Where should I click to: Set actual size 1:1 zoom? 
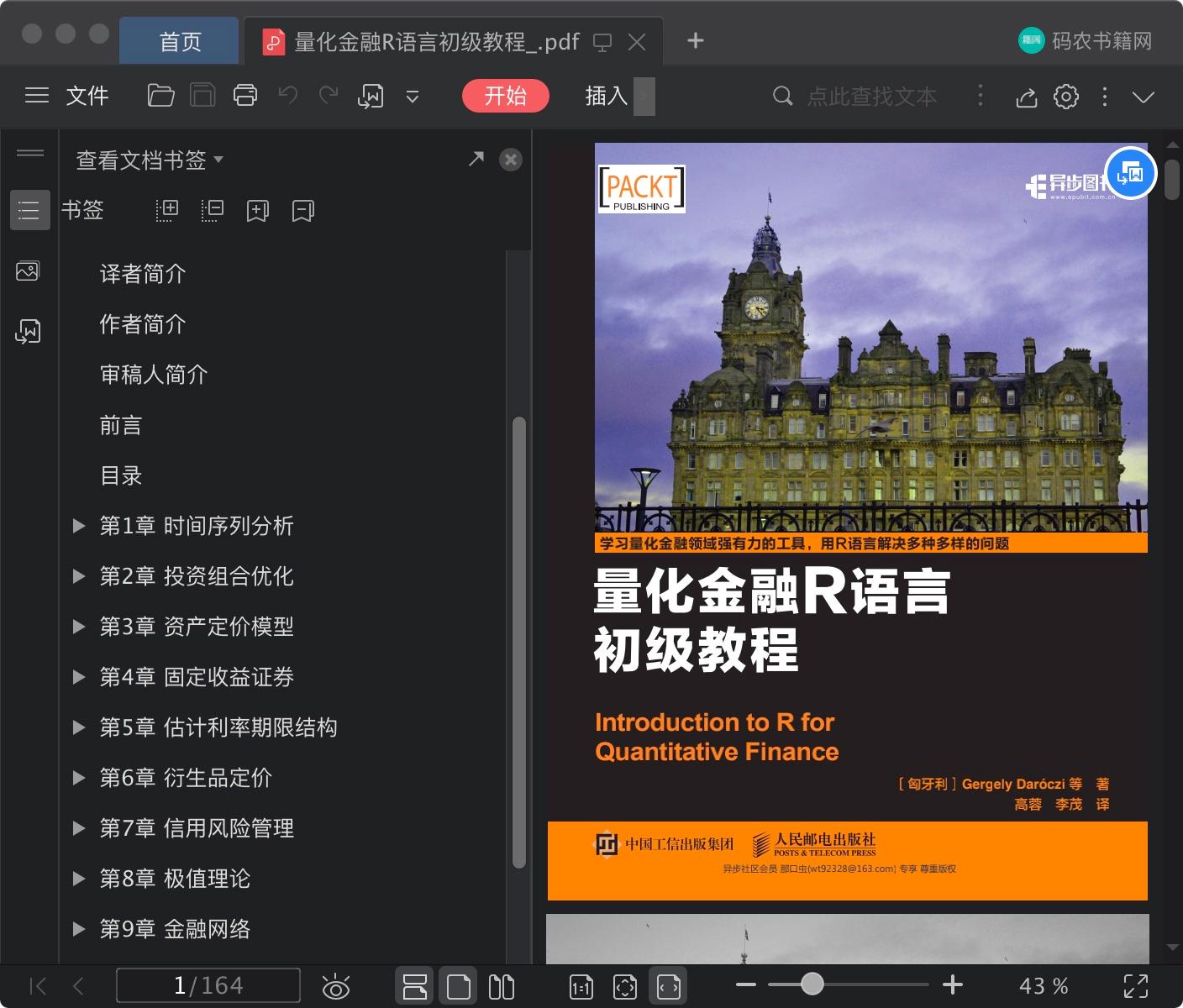(x=581, y=987)
